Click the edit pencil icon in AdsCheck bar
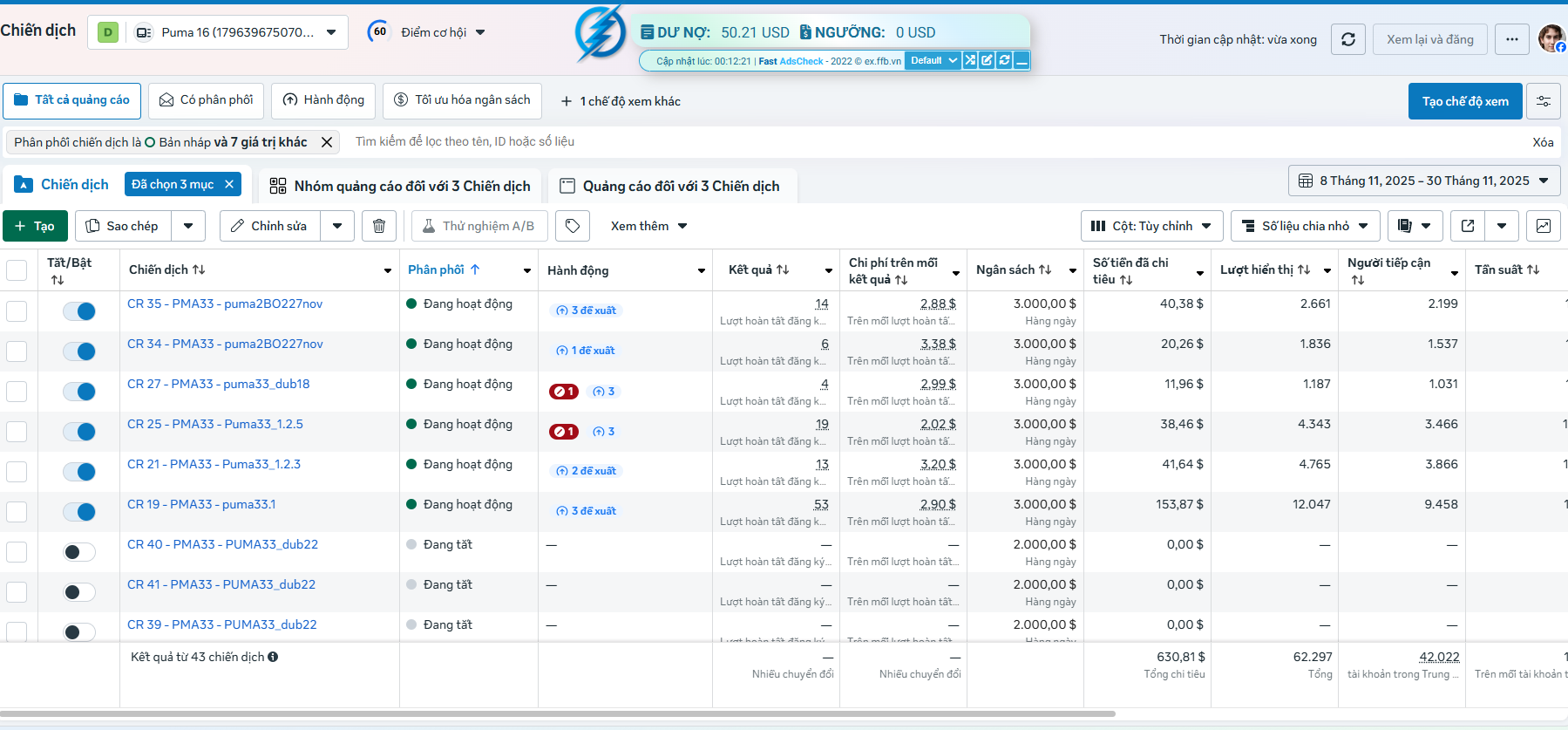Screen dimensions: 1568x730 988,60
